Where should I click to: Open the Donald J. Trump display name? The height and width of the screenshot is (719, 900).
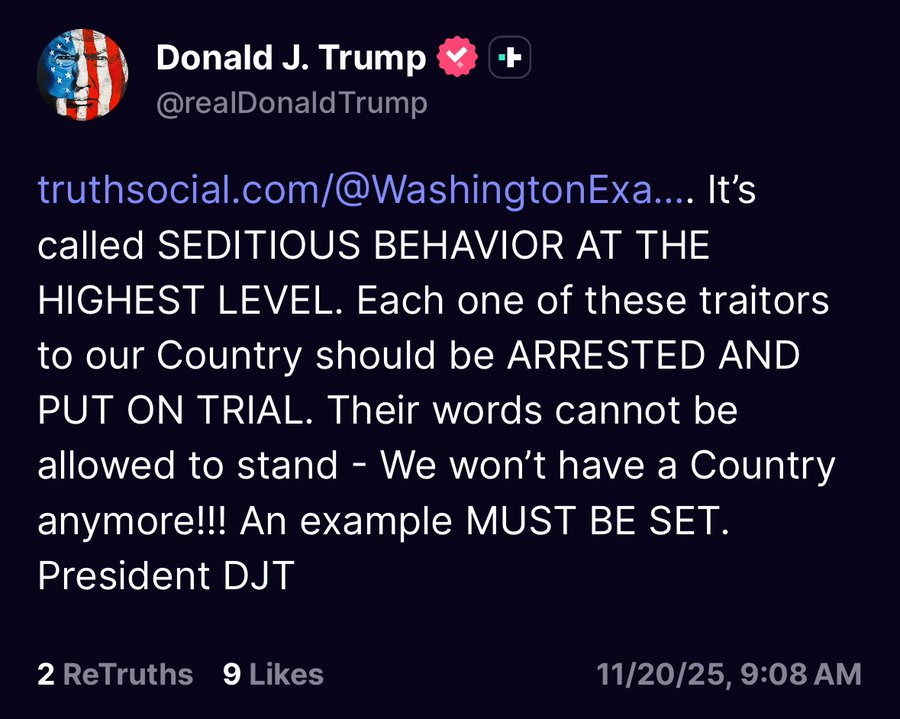[x=290, y=59]
